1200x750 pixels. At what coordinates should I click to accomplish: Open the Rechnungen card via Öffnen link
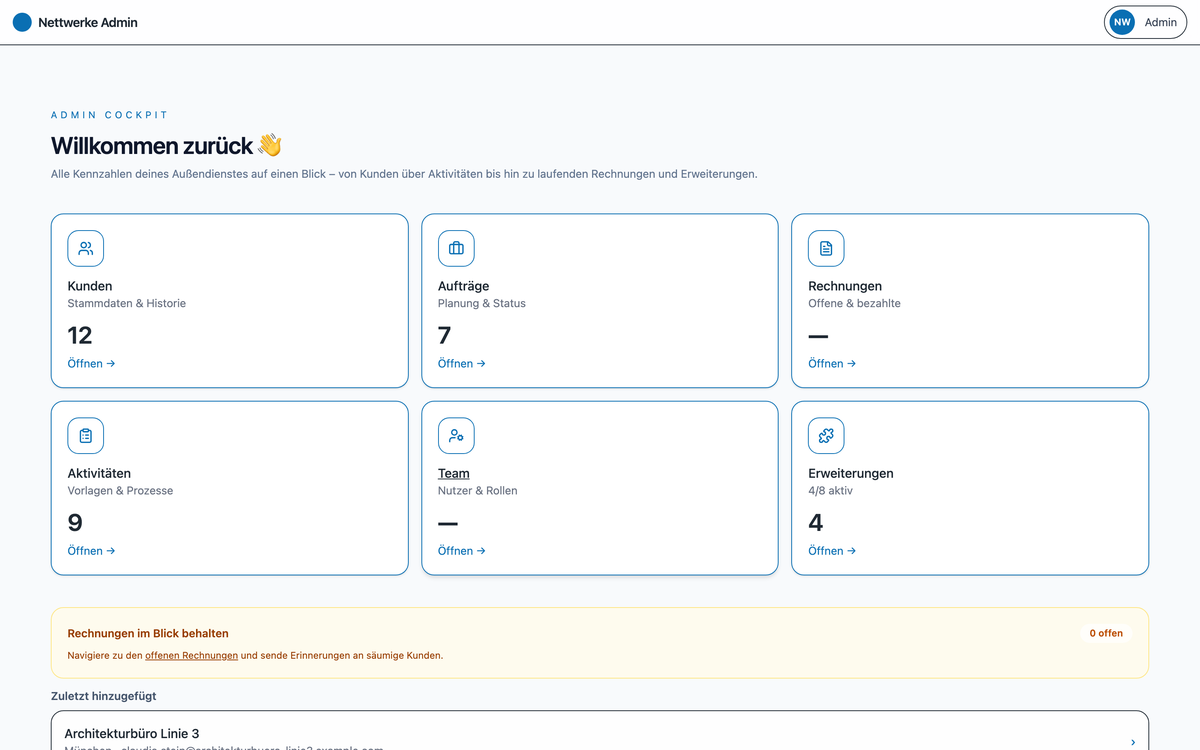click(832, 363)
